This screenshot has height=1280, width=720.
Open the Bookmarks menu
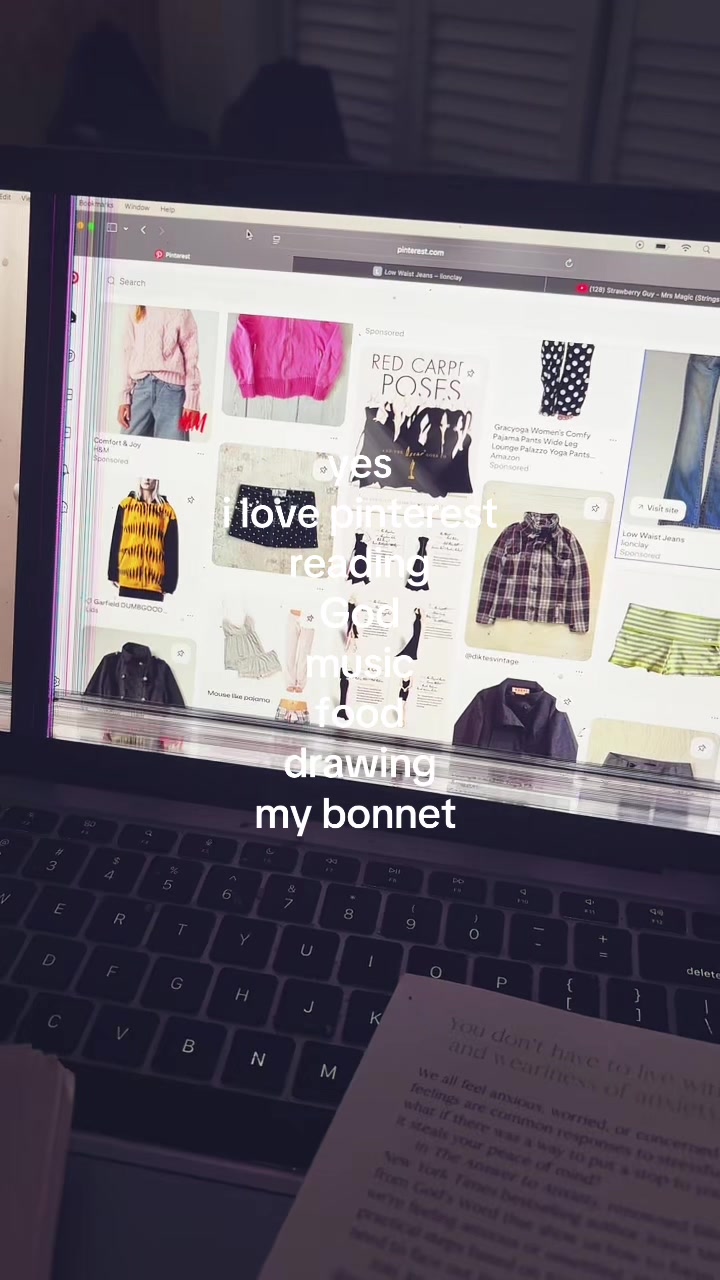point(96,204)
